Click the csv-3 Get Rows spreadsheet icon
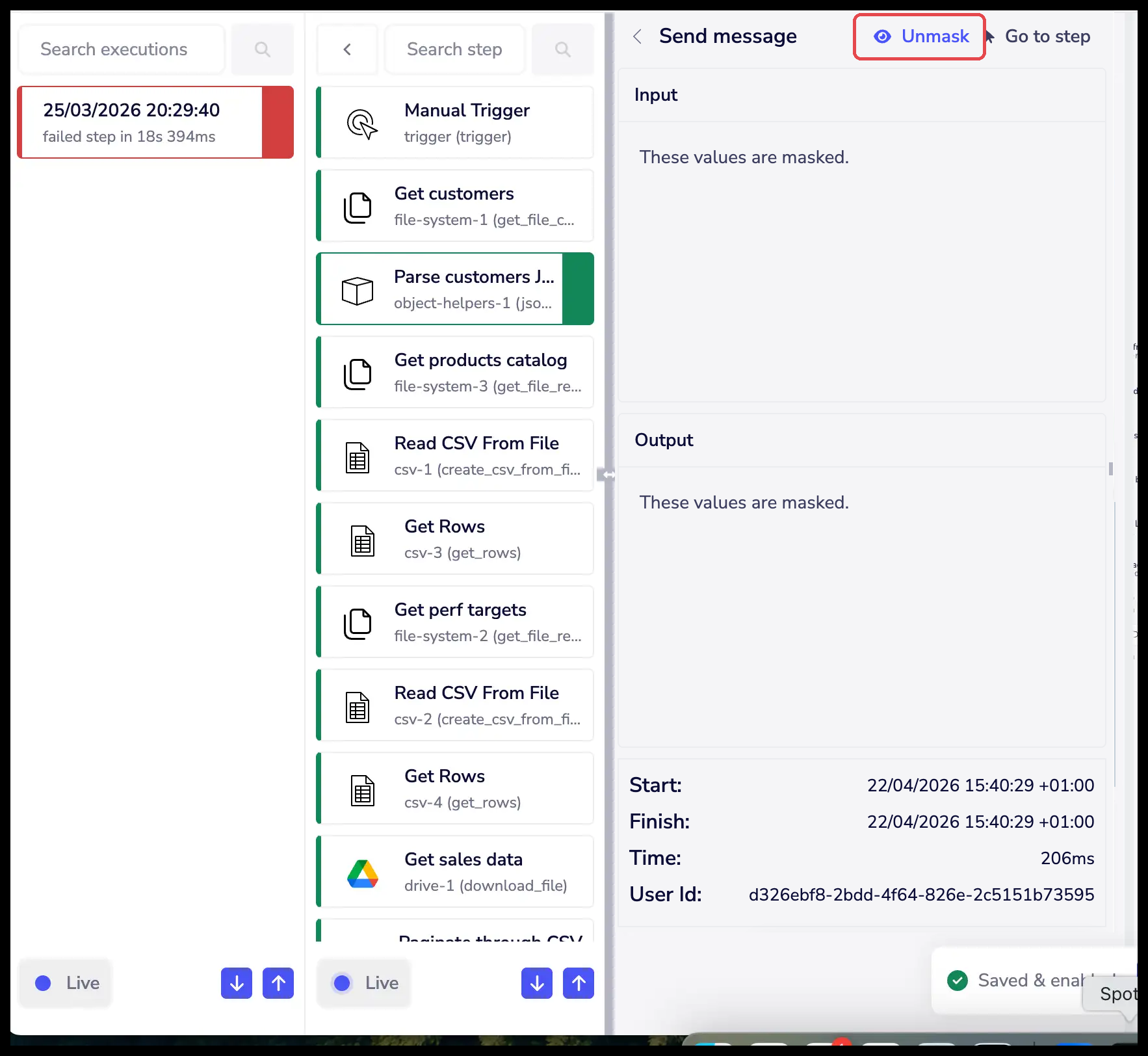The width and height of the screenshot is (1148, 1056). pyautogui.click(x=363, y=540)
